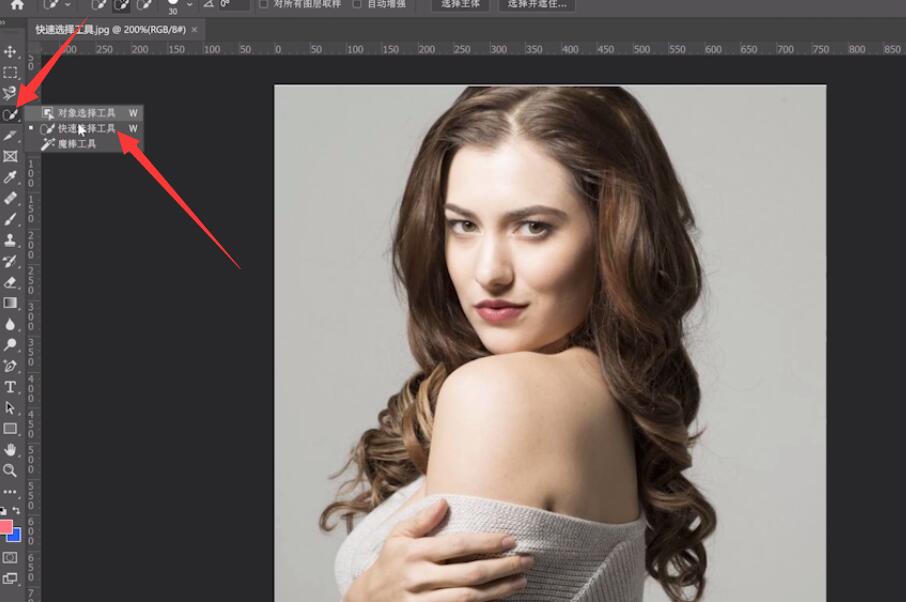
Task: Go to the Home screen
Action: (17, 5)
